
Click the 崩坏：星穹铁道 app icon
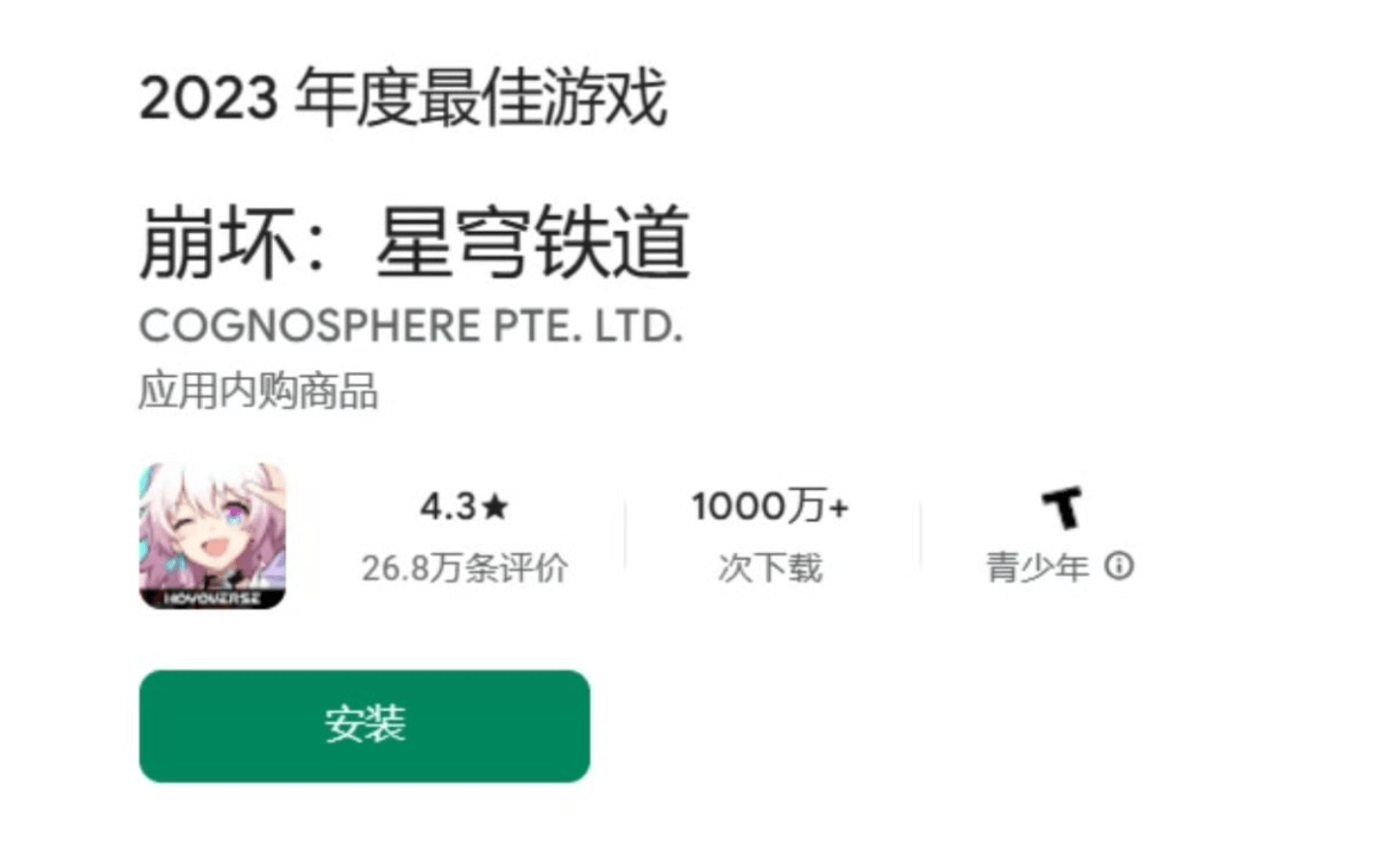click(213, 536)
